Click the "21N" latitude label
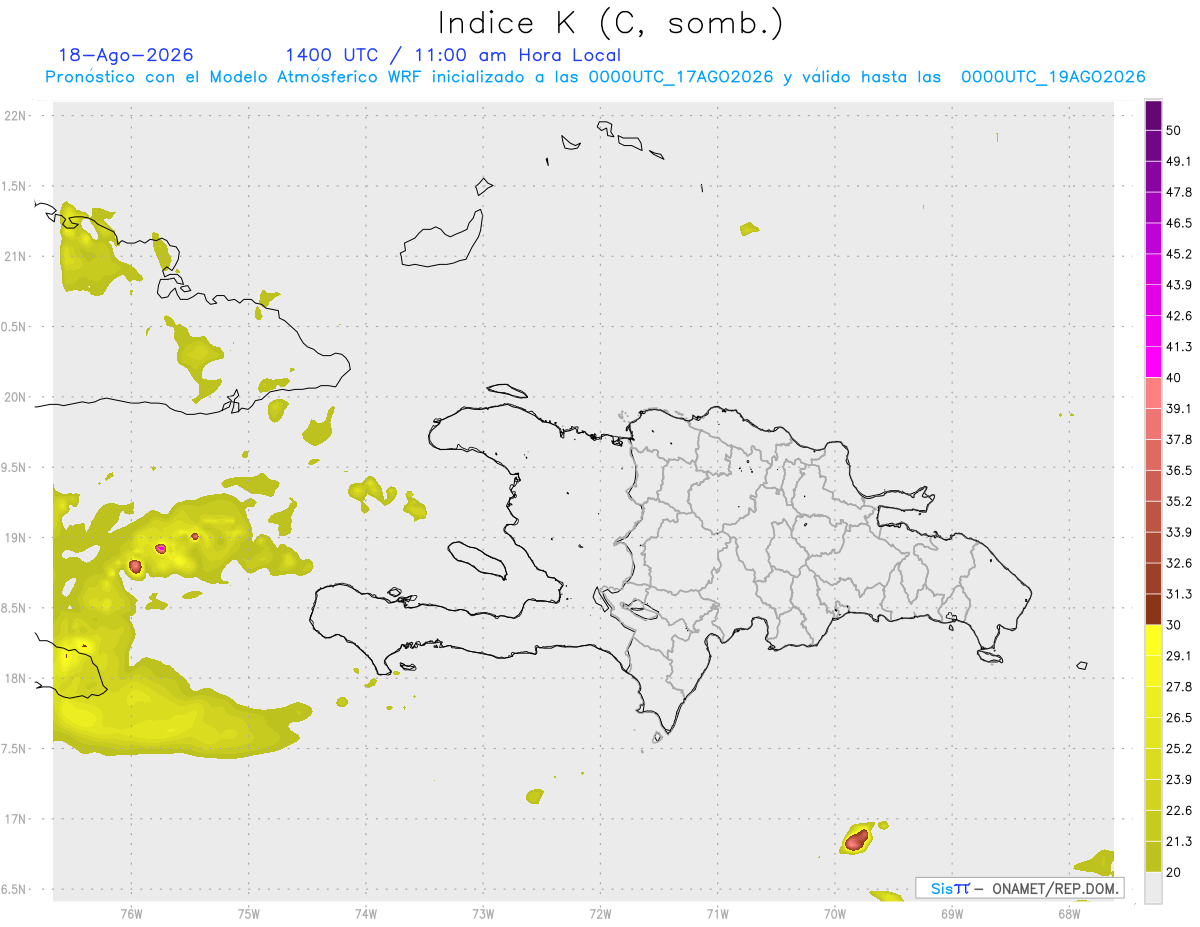Screen dimensions: 1200x927 point(16,256)
